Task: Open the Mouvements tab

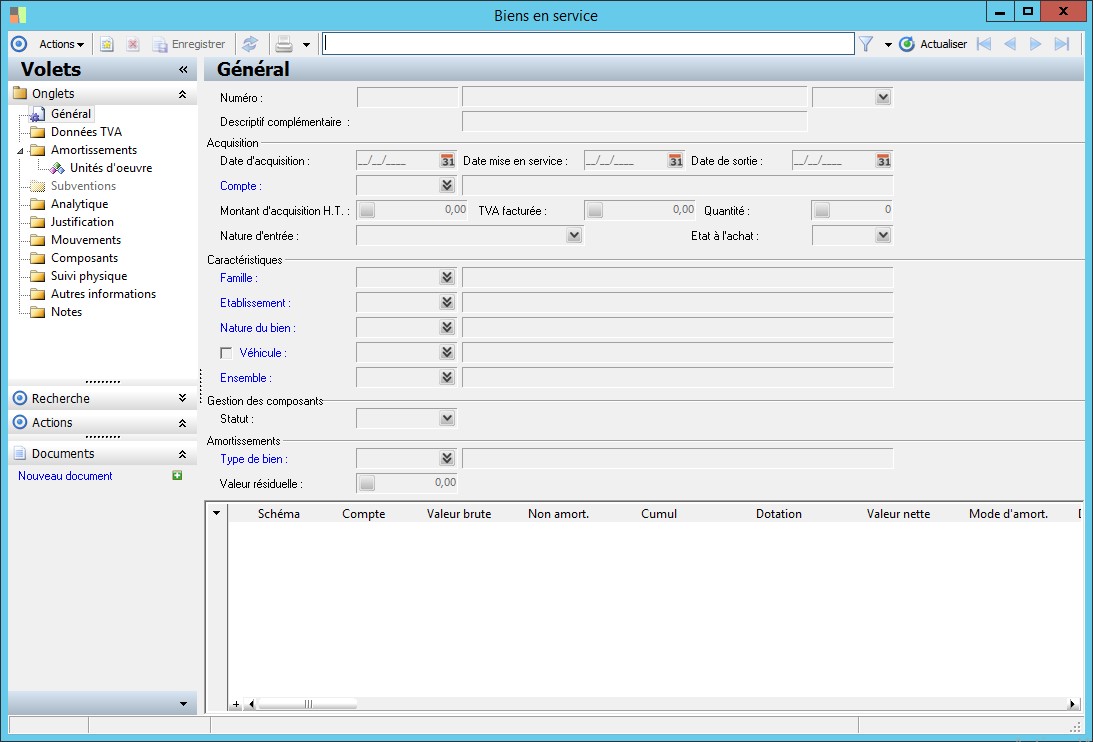Action: (x=86, y=240)
